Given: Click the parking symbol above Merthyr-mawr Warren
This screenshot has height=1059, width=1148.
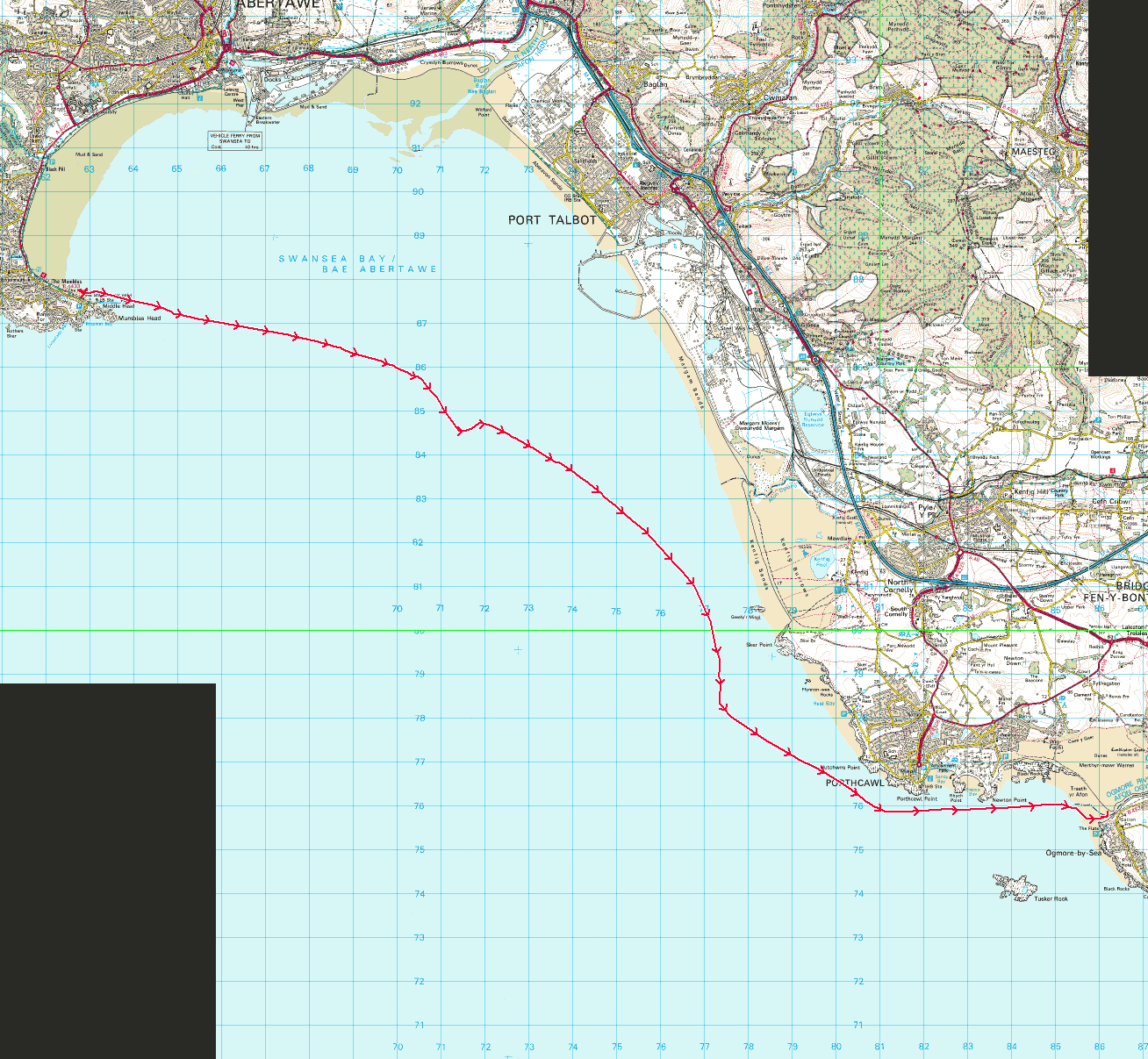Looking at the screenshot, I should (x=1005, y=756).
